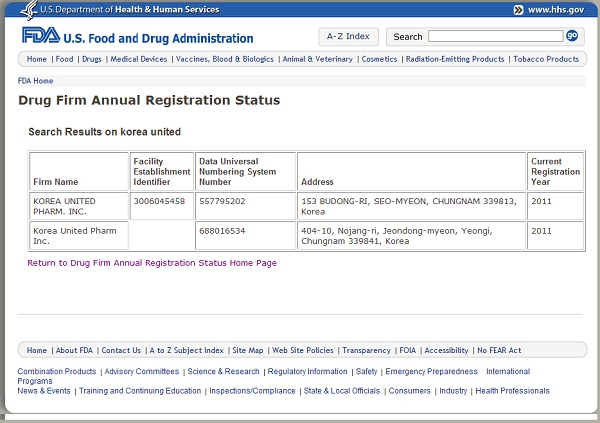This screenshot has width=600, height=423.
Task: Open the Drugs menu item
Action: pyautogui.click(x=91, y=59)
